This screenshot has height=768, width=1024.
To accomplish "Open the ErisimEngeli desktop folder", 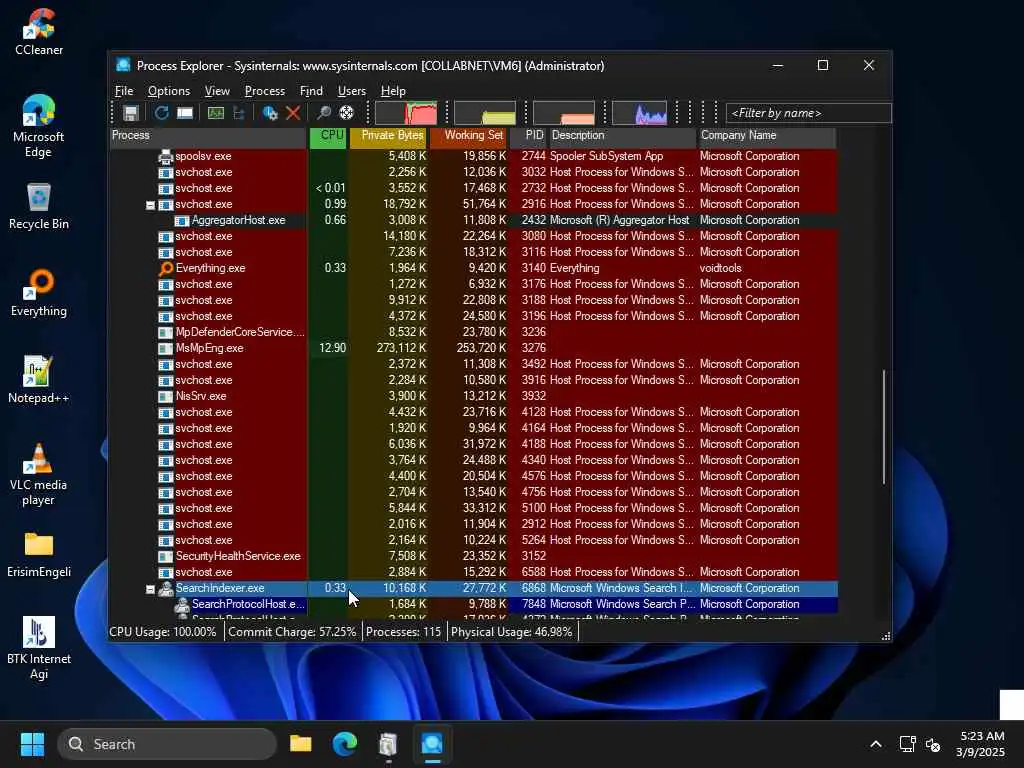I will (39, 554).
